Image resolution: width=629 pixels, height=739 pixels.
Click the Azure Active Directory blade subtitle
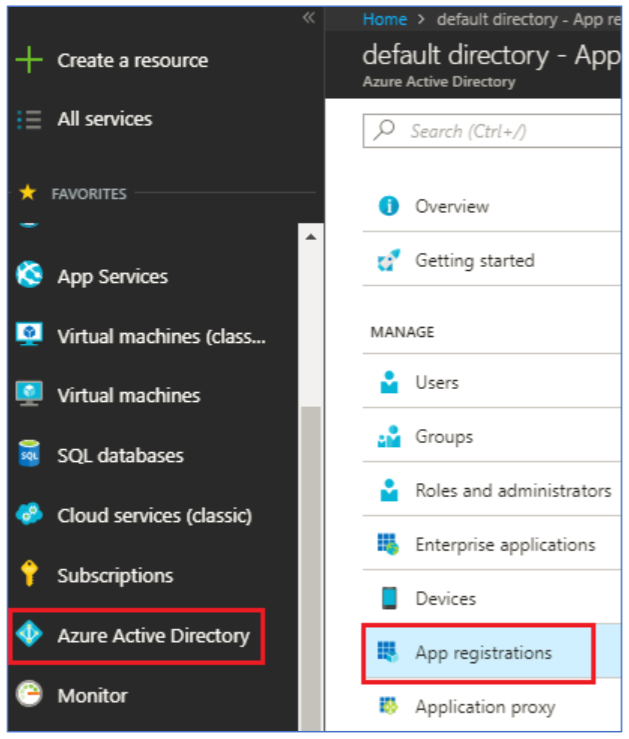[439, 82]
